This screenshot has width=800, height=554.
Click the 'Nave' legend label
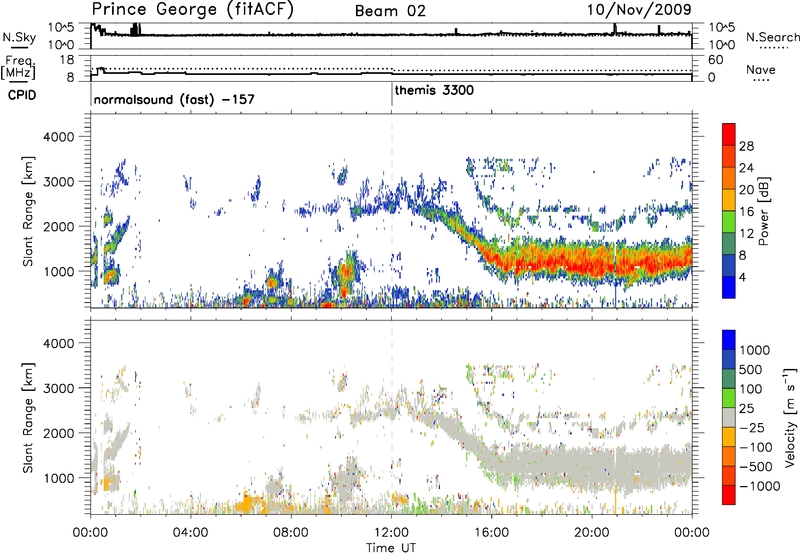(x=761, y=69)
